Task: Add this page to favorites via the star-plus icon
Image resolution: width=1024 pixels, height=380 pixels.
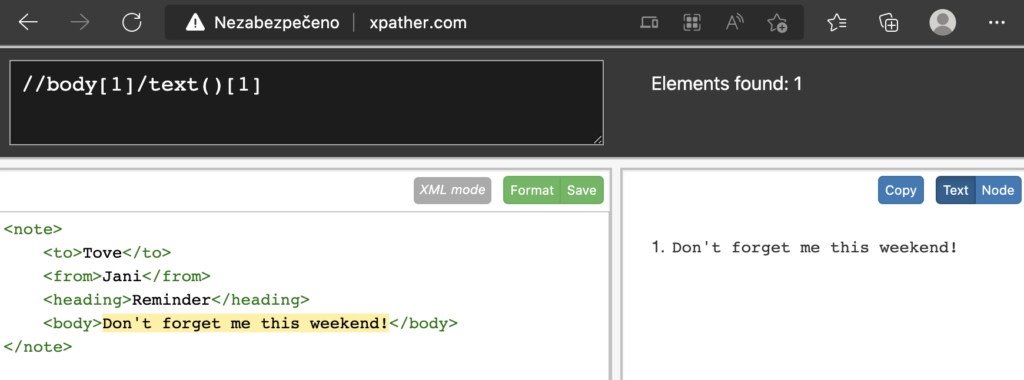Action: [777, 24]
